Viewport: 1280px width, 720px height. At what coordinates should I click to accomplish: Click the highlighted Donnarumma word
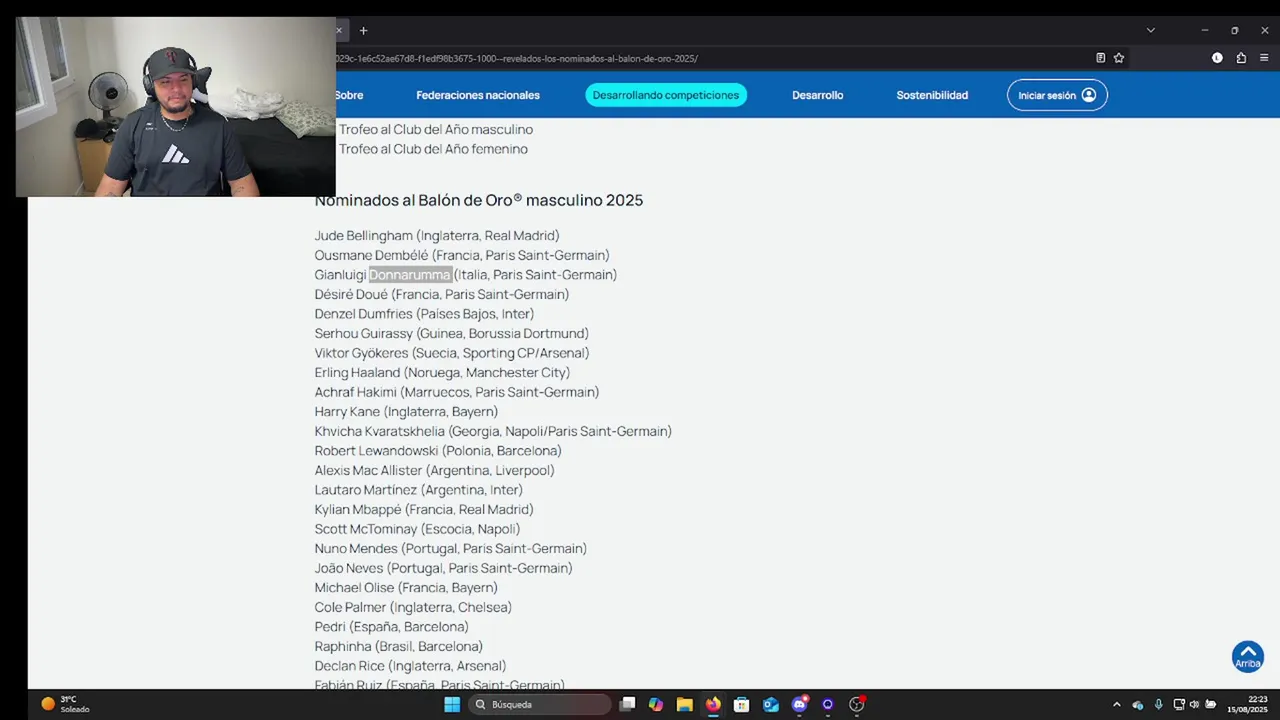click(410, 275)
